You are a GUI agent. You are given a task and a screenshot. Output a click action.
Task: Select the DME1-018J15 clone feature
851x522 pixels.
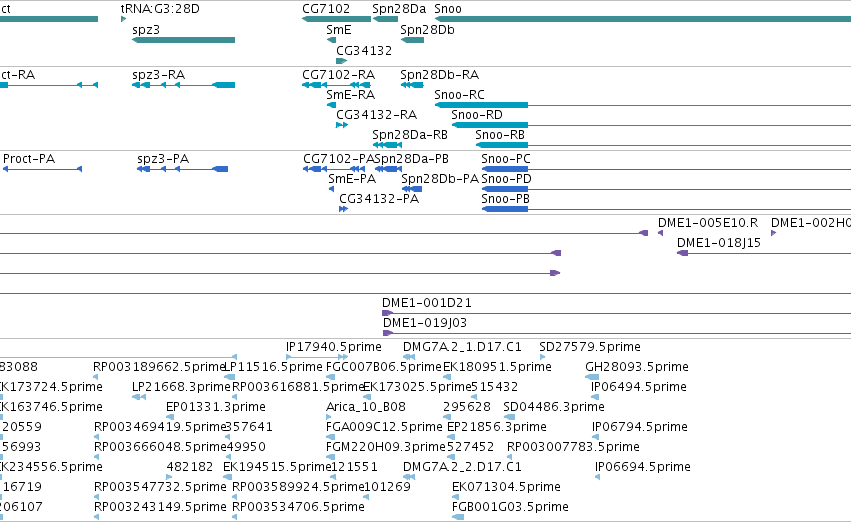point(764,253)
